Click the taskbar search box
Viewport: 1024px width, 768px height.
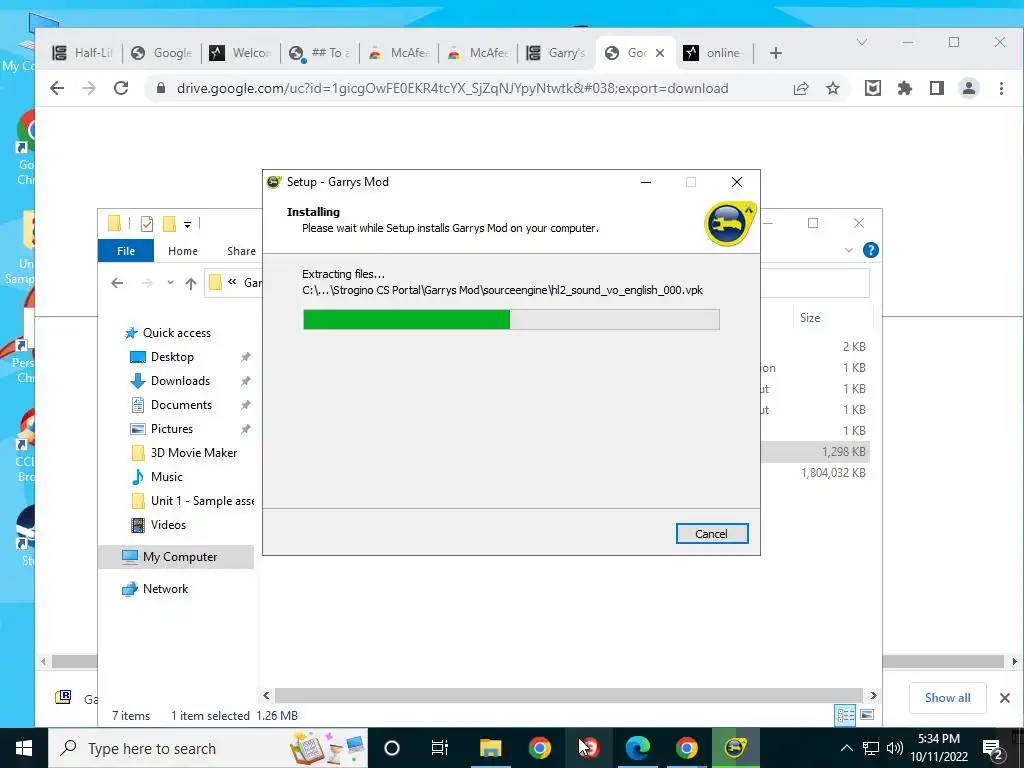[208, 748]
